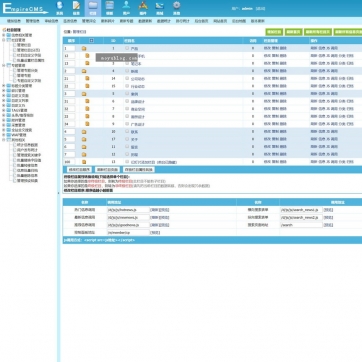
Task: Open 批量设置栏目属性 in the sidebar tree
Action: pyautogui.click(x=31, y=61)
